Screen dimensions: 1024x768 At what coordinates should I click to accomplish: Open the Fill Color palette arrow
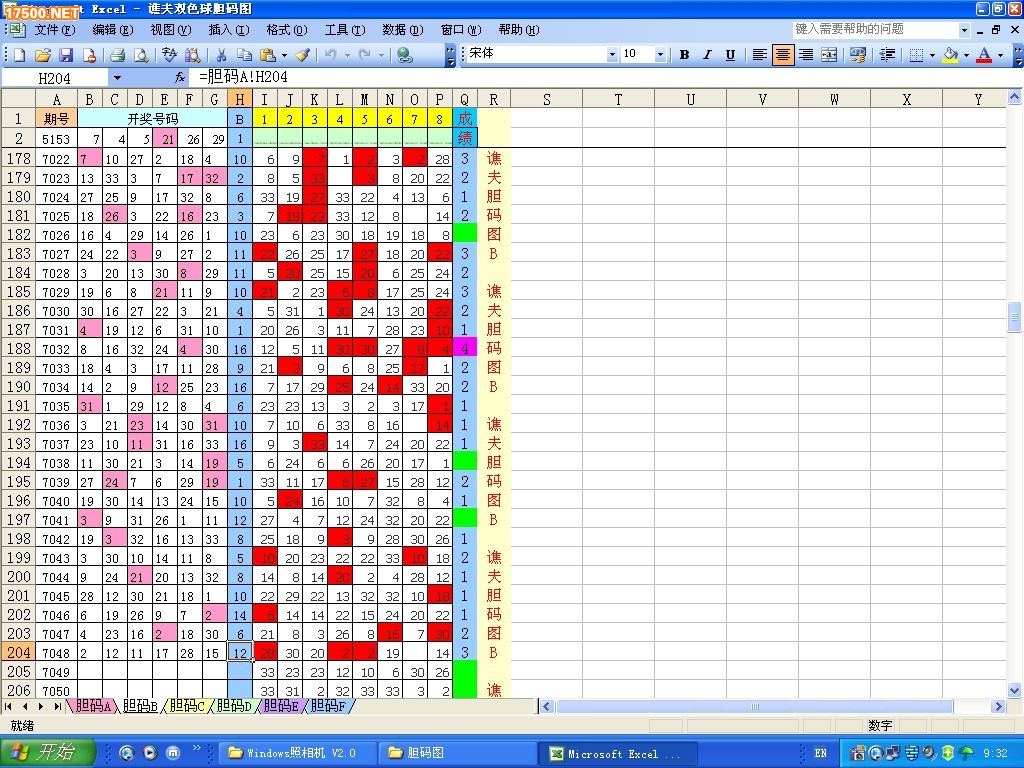click(966, 55)
